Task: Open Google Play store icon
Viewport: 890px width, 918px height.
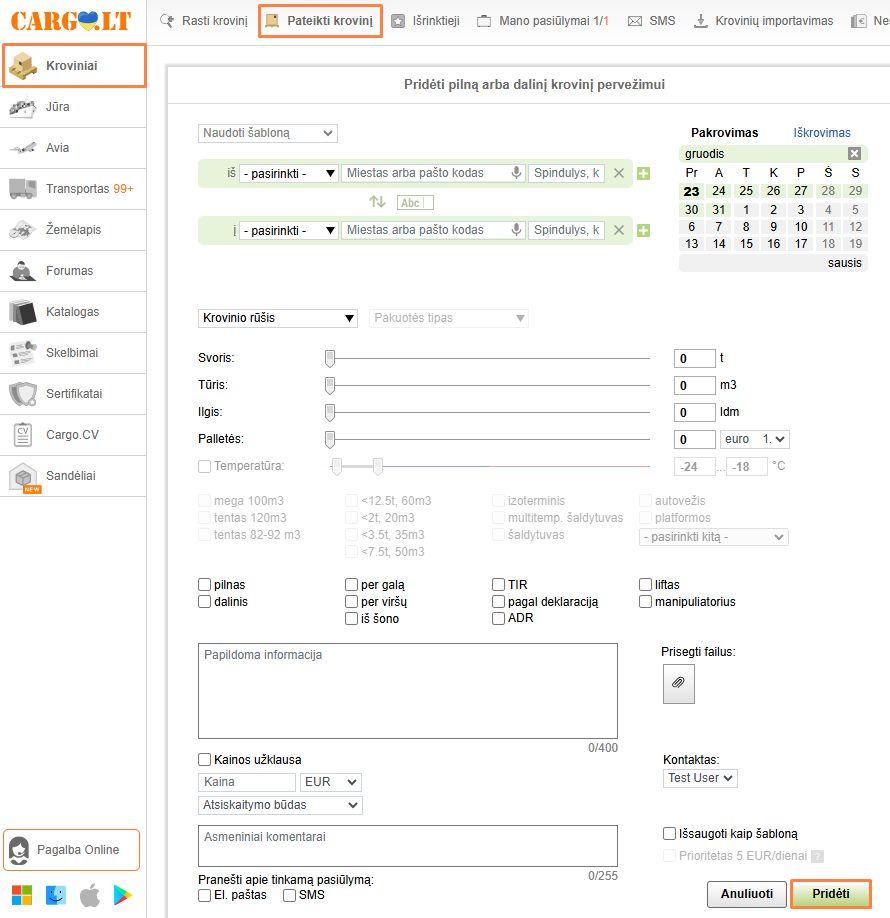Action: pos(124,894)
